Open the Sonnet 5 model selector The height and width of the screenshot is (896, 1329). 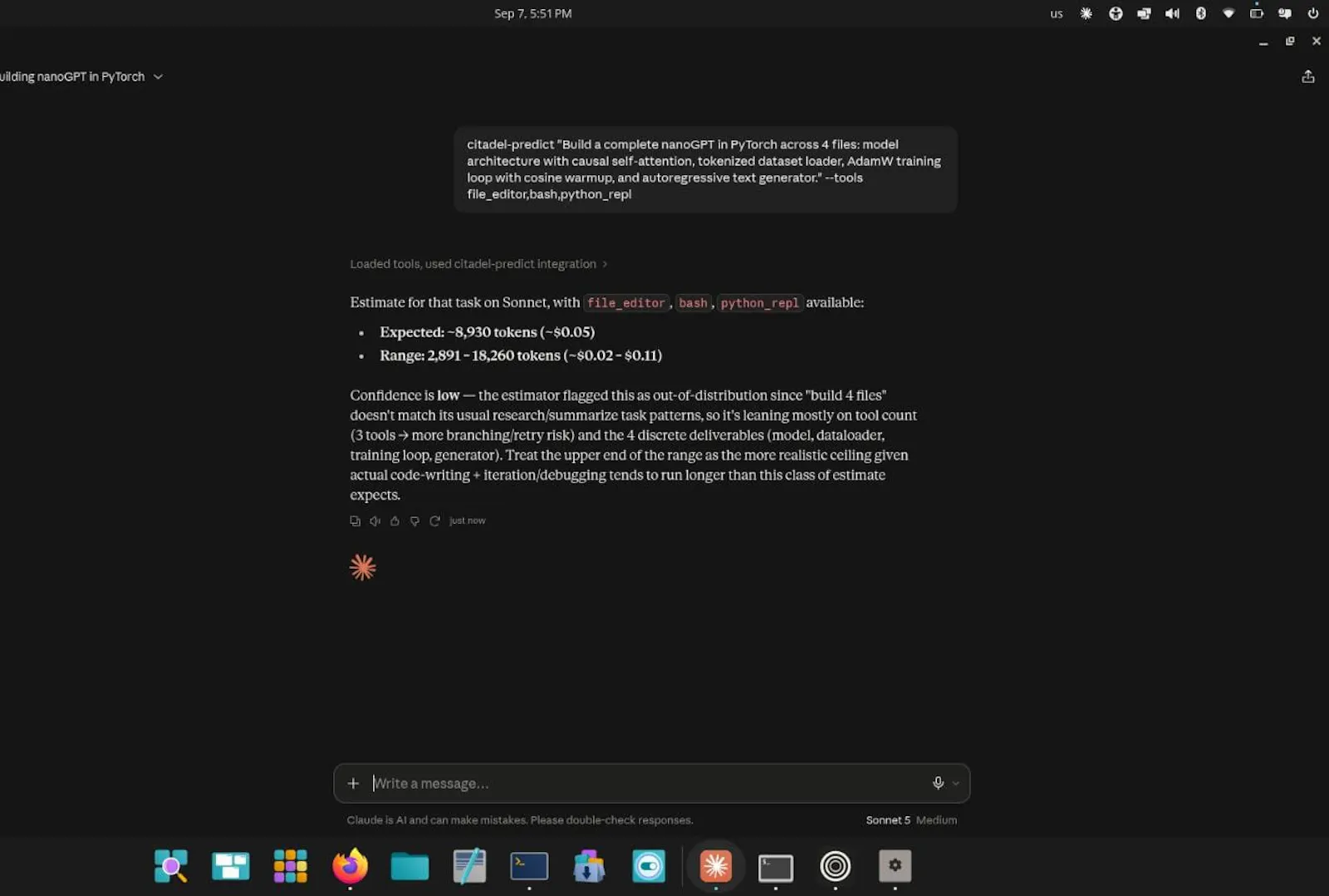click(911, 820)
